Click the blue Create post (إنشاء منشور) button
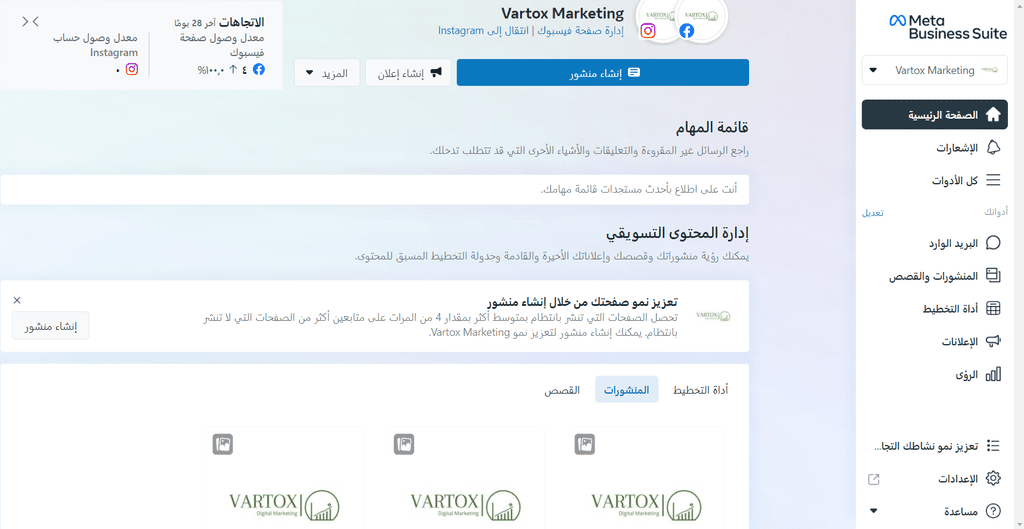Viewport: 1024px width, 529px height. tap(602, 72)
